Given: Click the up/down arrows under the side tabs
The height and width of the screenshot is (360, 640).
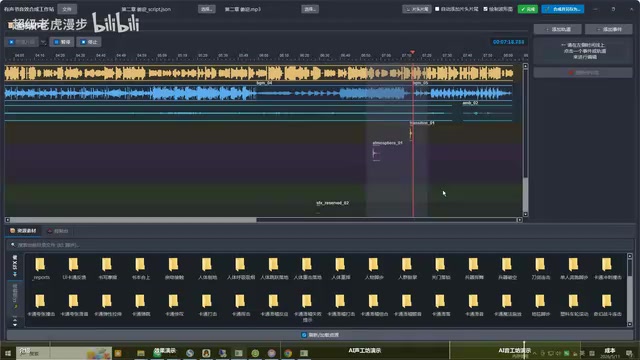Looking at the screenshot, I should tap(15, 322).
